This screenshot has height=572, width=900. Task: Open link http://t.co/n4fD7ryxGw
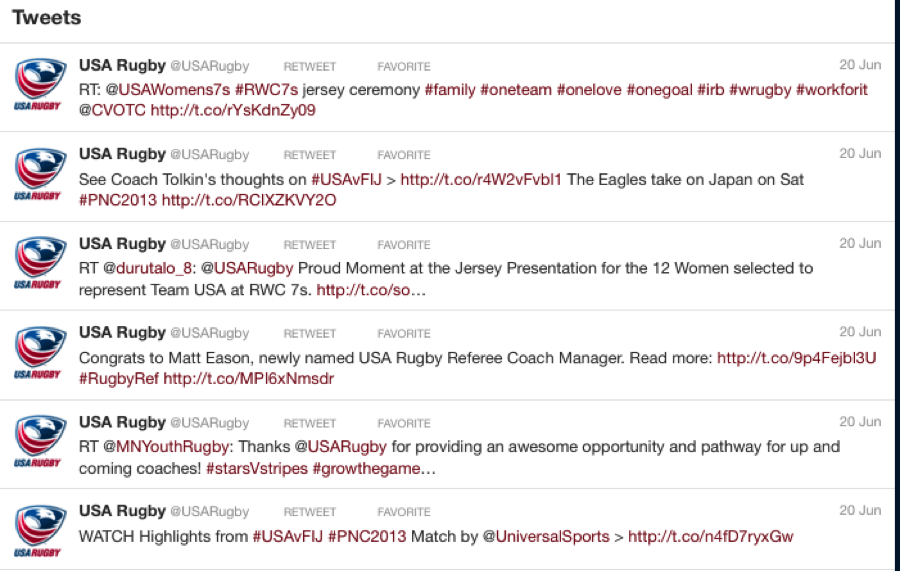(x=711, y=536)
